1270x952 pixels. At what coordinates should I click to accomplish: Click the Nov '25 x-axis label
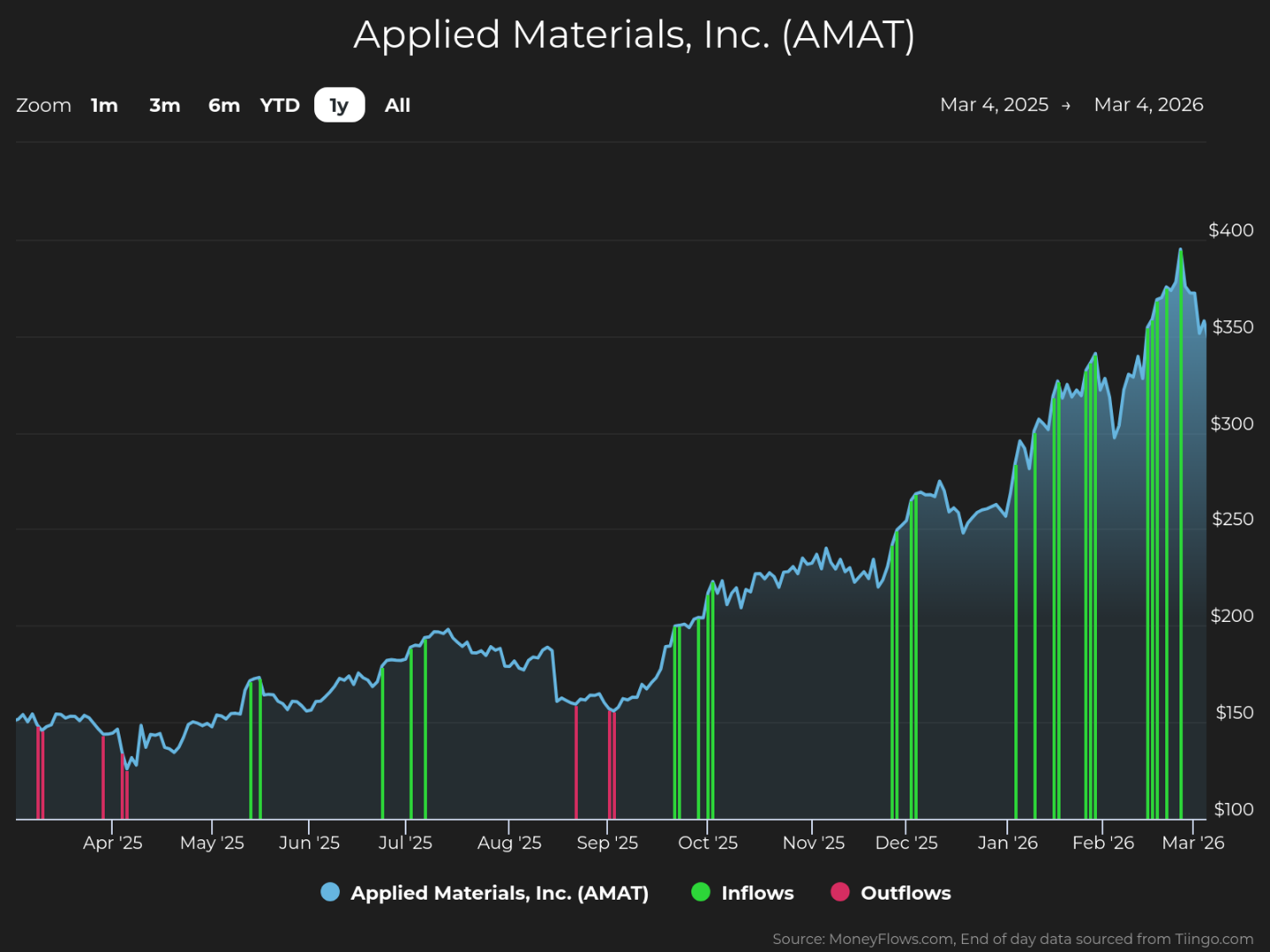(x=813, y=843)
